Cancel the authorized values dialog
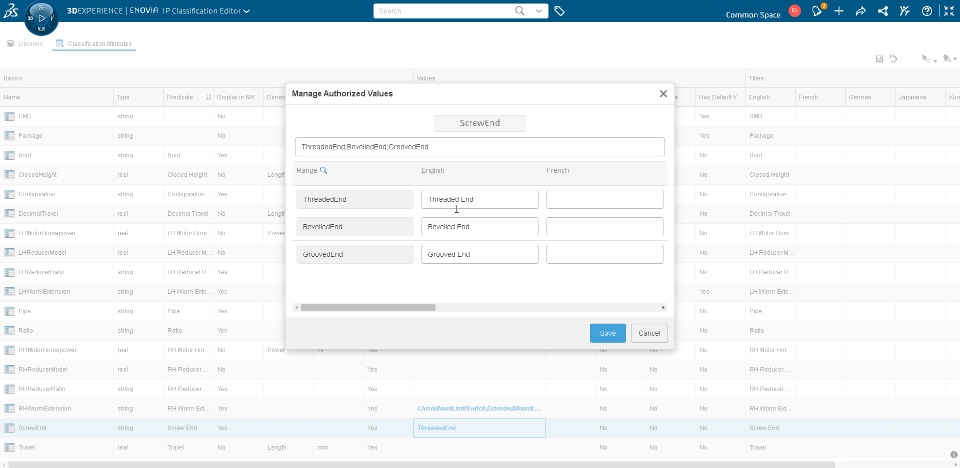Image resolution: width=960 pixels, height=468 pixels. 649,333
